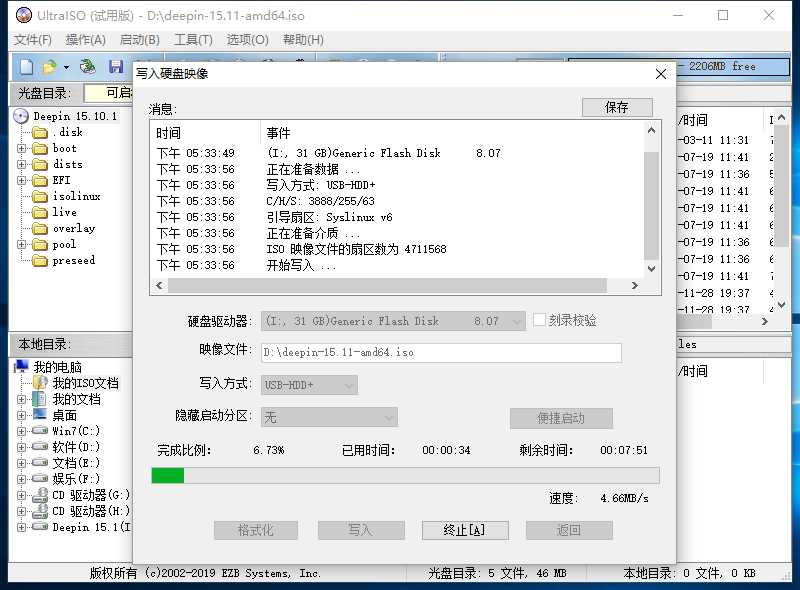Select the Deepin 15.1 USB drive icon
Viewport: 800px width, 590px height.
[40, 527]
